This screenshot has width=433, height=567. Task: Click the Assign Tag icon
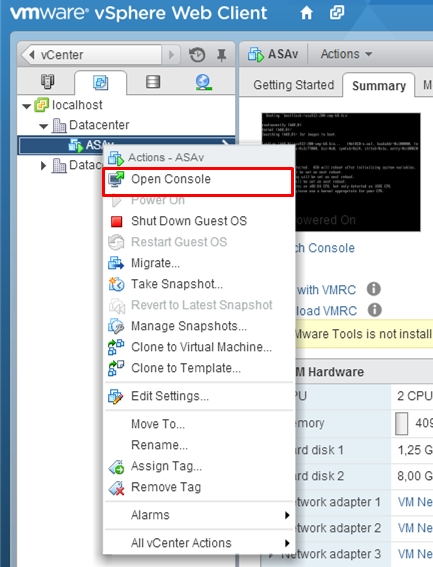coord(116,467)
